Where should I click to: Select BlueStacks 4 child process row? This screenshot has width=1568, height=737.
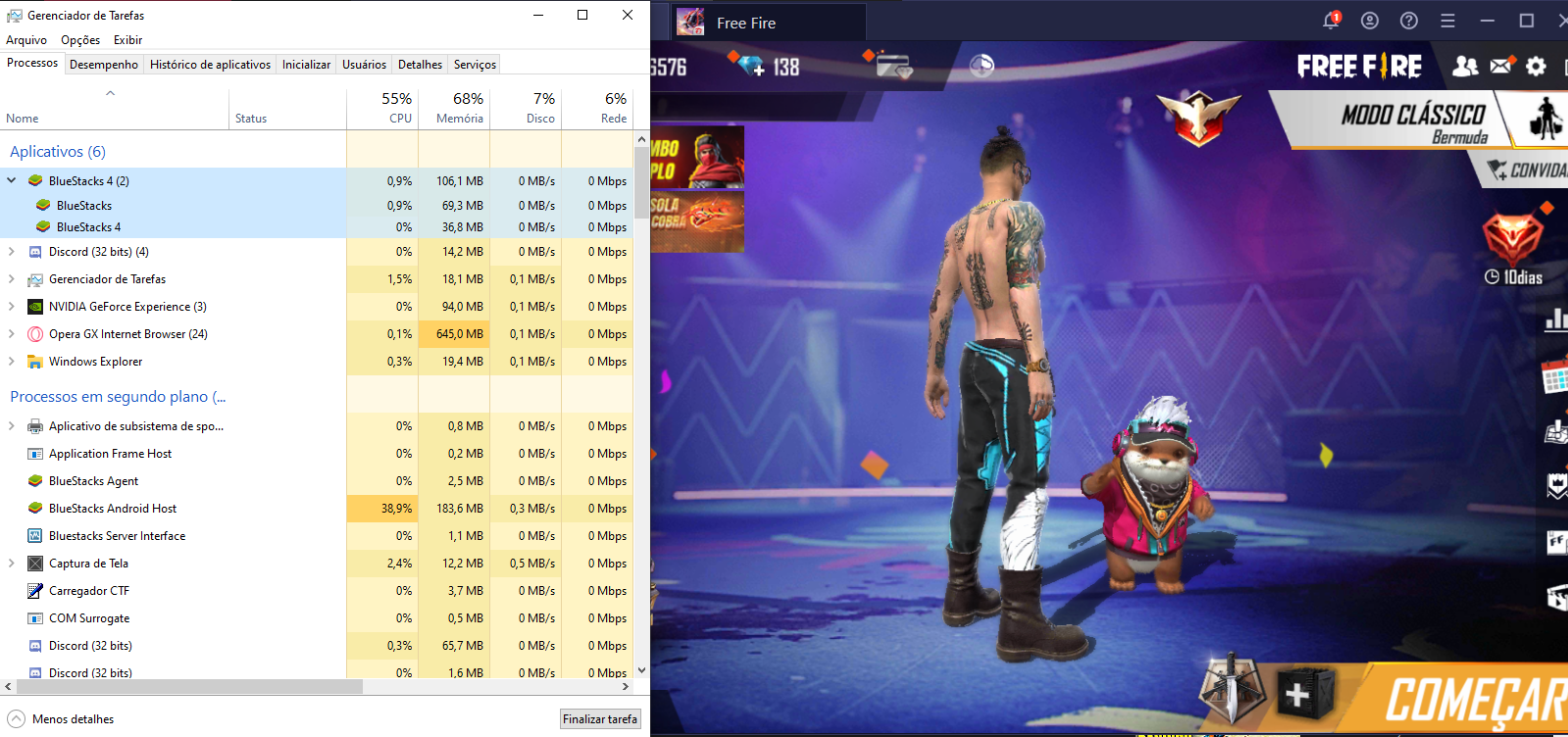pos(317,227)
